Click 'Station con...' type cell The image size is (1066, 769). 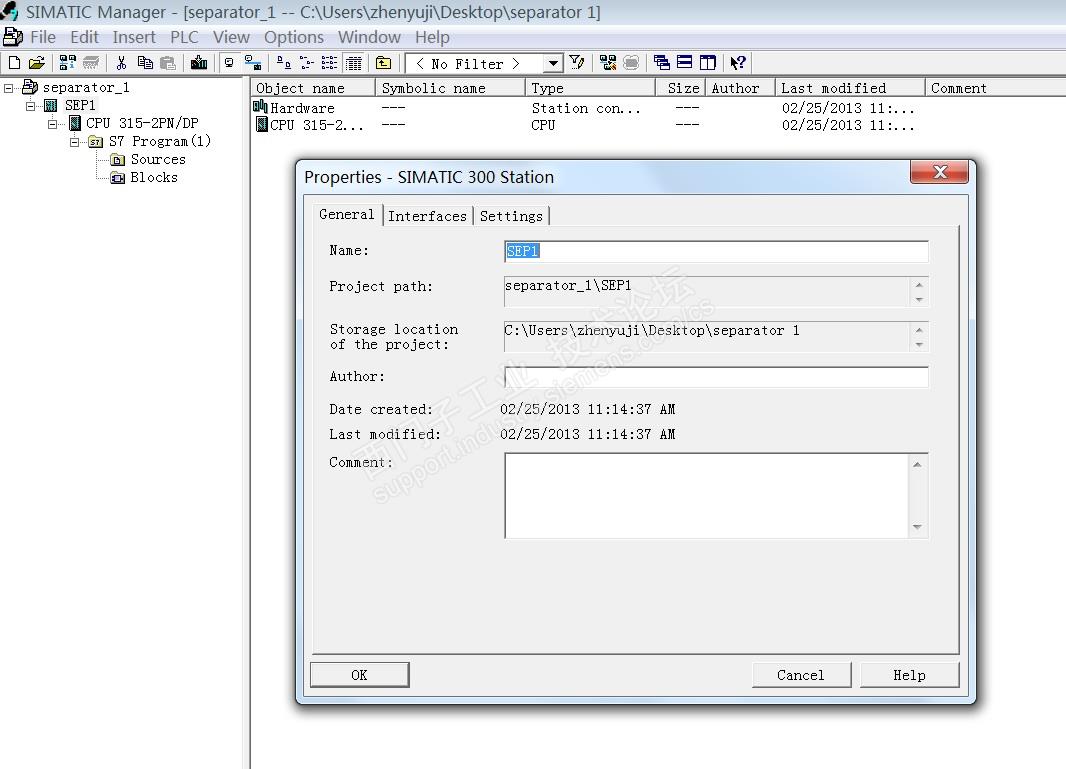tap(586, 108)
